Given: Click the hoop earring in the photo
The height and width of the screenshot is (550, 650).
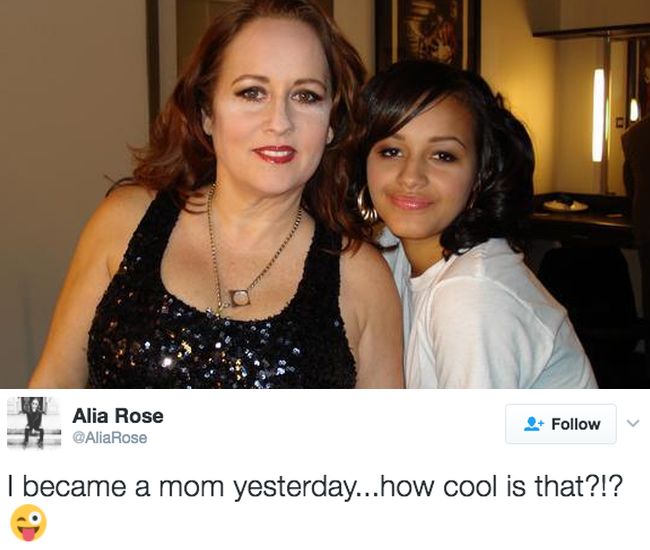Looking at the screenshot, I should coord(366,205).
